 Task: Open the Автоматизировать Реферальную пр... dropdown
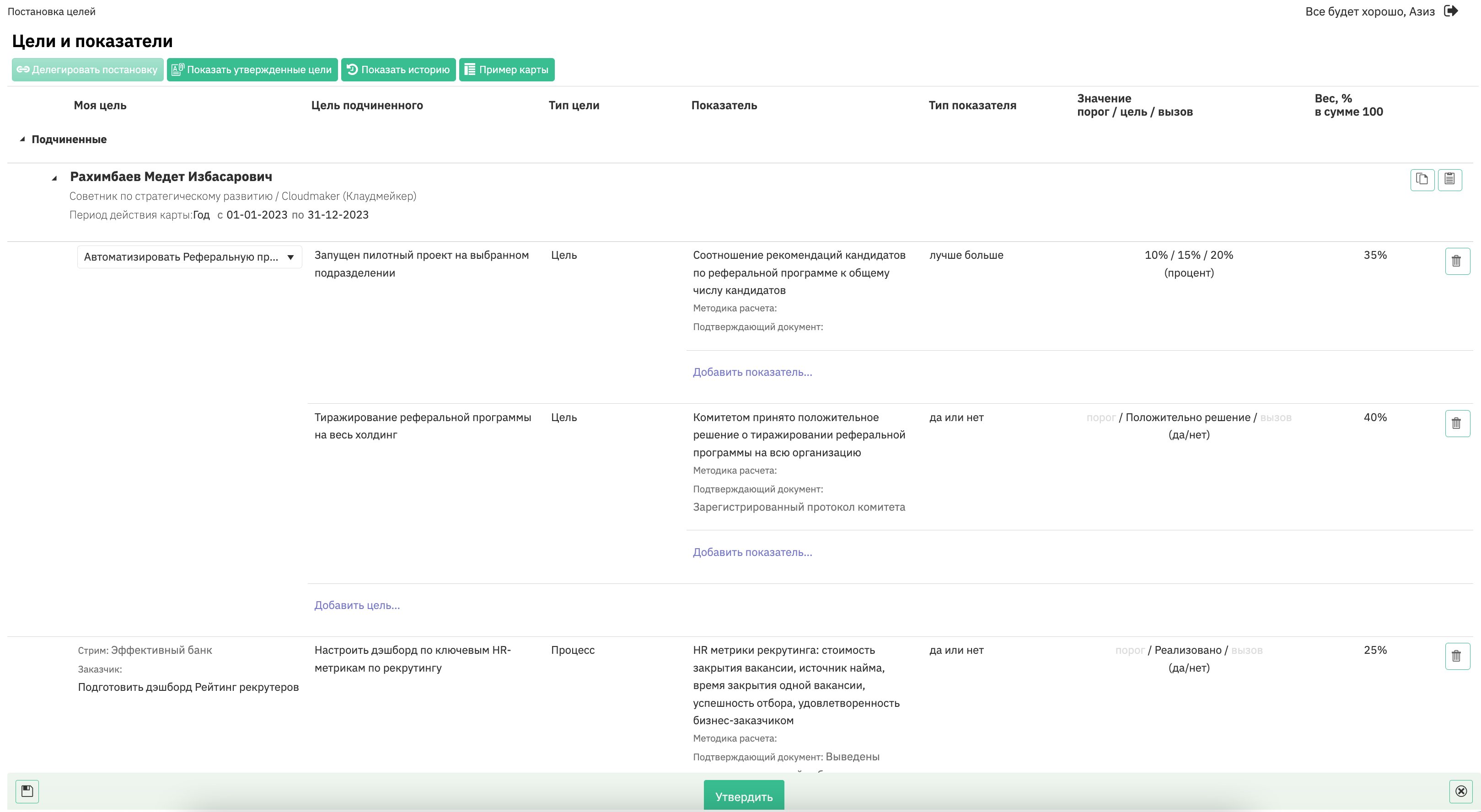coord(189,257)
